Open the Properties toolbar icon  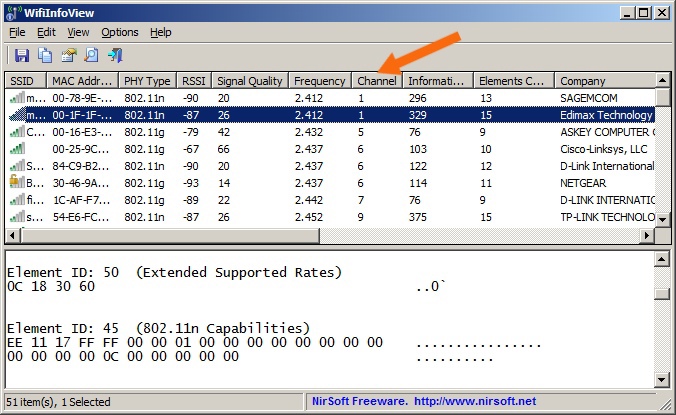69,56
